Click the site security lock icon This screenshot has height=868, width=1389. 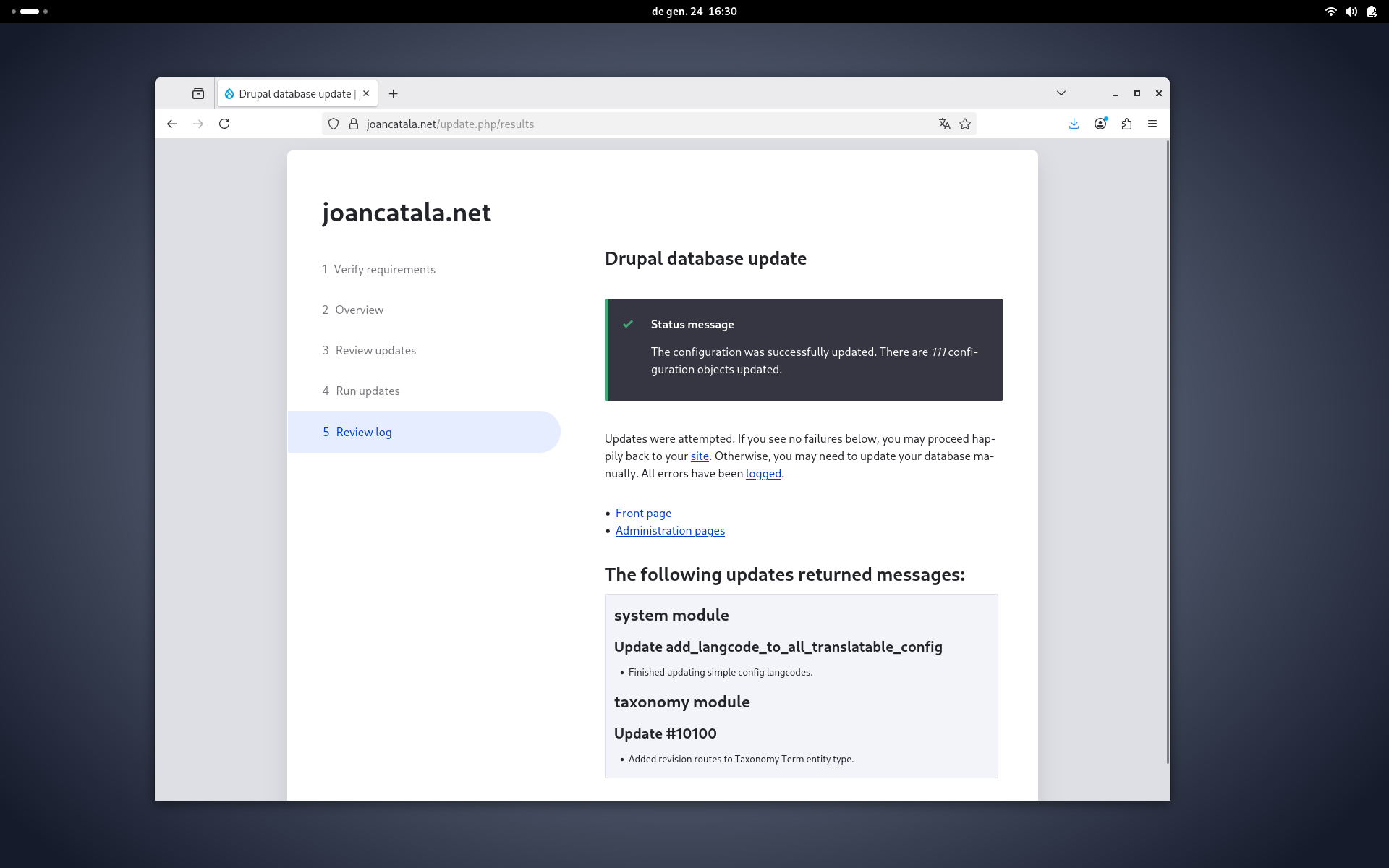353,124
